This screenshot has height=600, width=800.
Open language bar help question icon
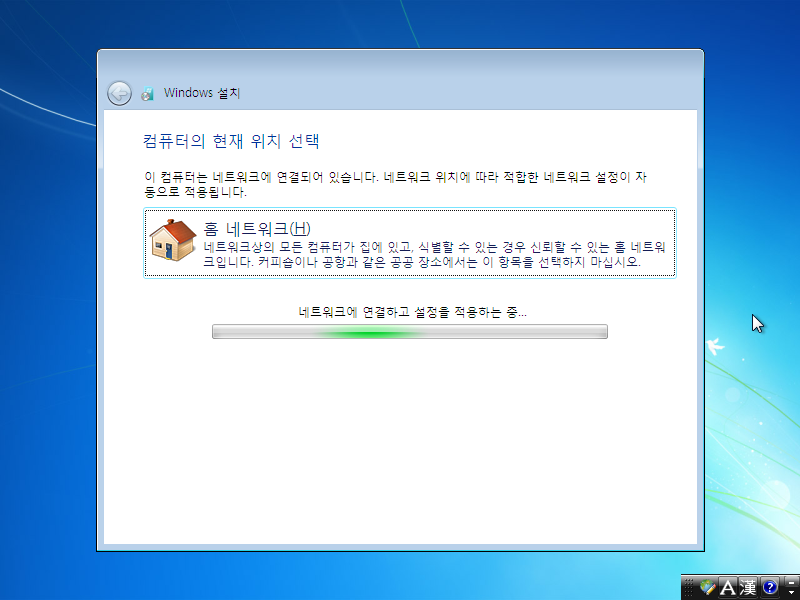(770, 587)
